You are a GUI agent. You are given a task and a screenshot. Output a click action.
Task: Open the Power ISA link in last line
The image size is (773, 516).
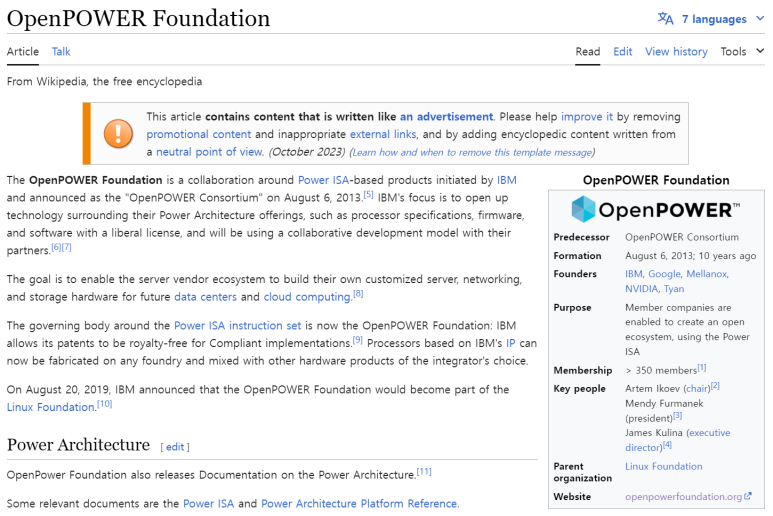[209, 504]
